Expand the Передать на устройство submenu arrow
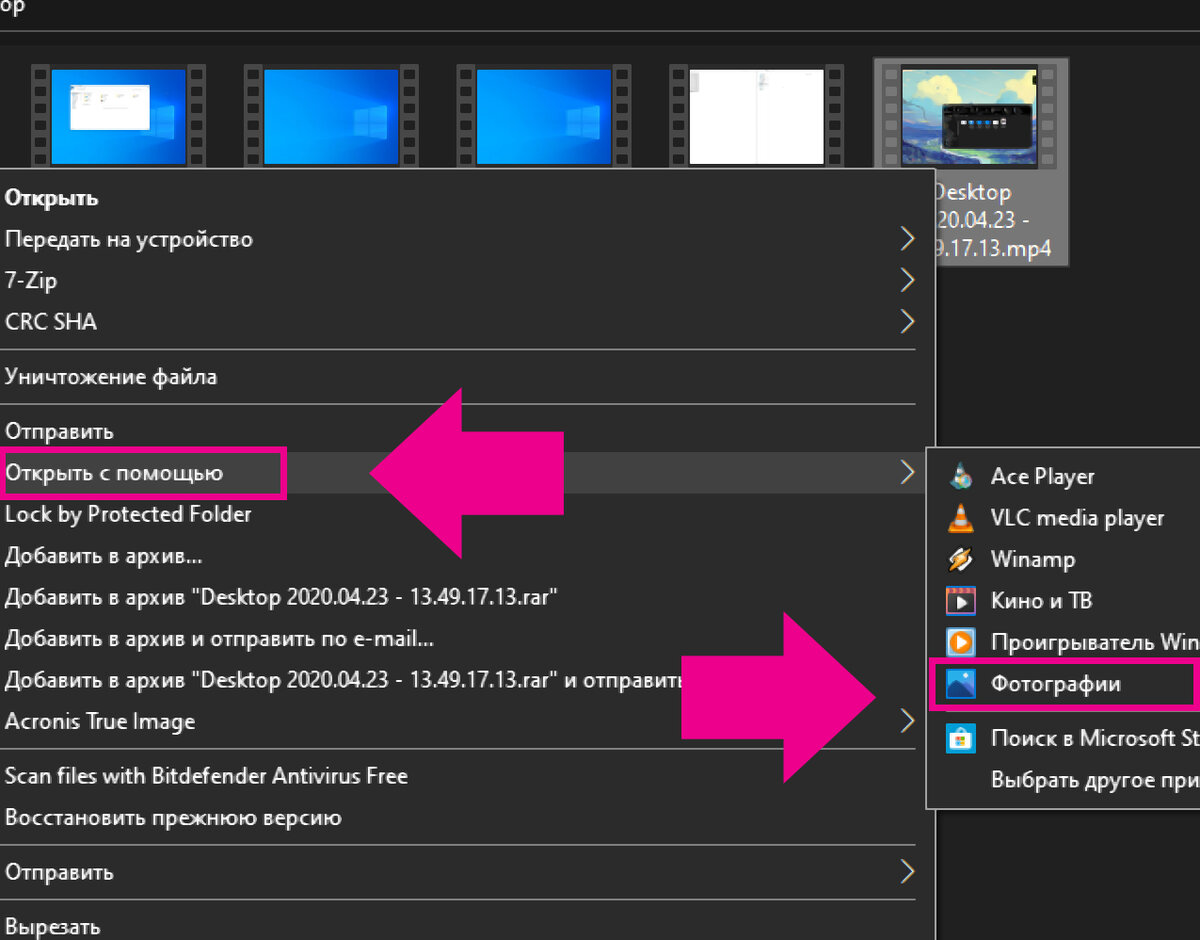 pyautogui.click(x=907, y=239)
